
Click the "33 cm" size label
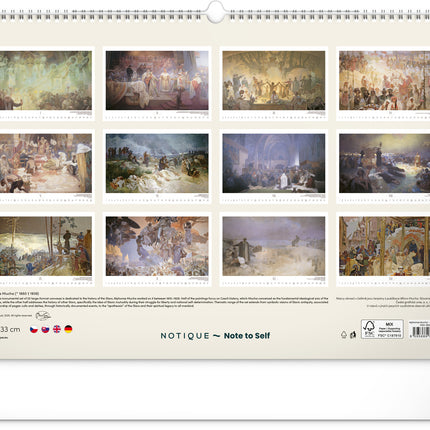(x=10, y=329)
